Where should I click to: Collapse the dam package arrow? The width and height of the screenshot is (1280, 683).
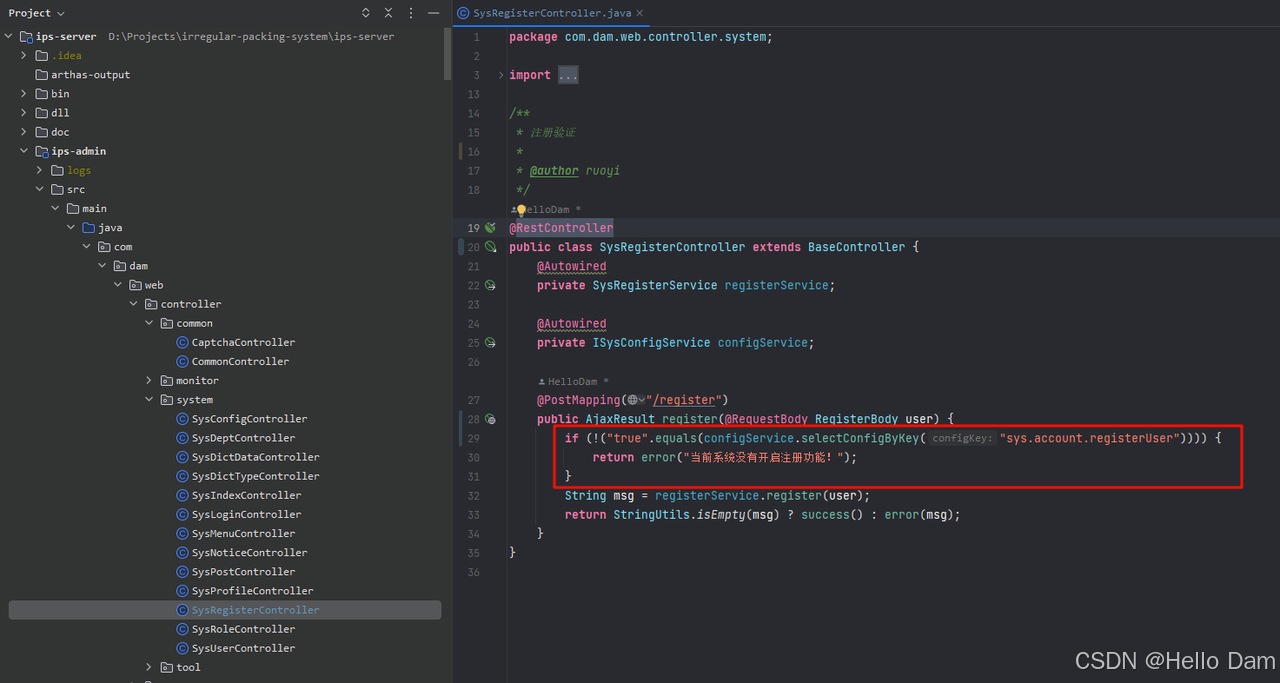coord(102,266)
